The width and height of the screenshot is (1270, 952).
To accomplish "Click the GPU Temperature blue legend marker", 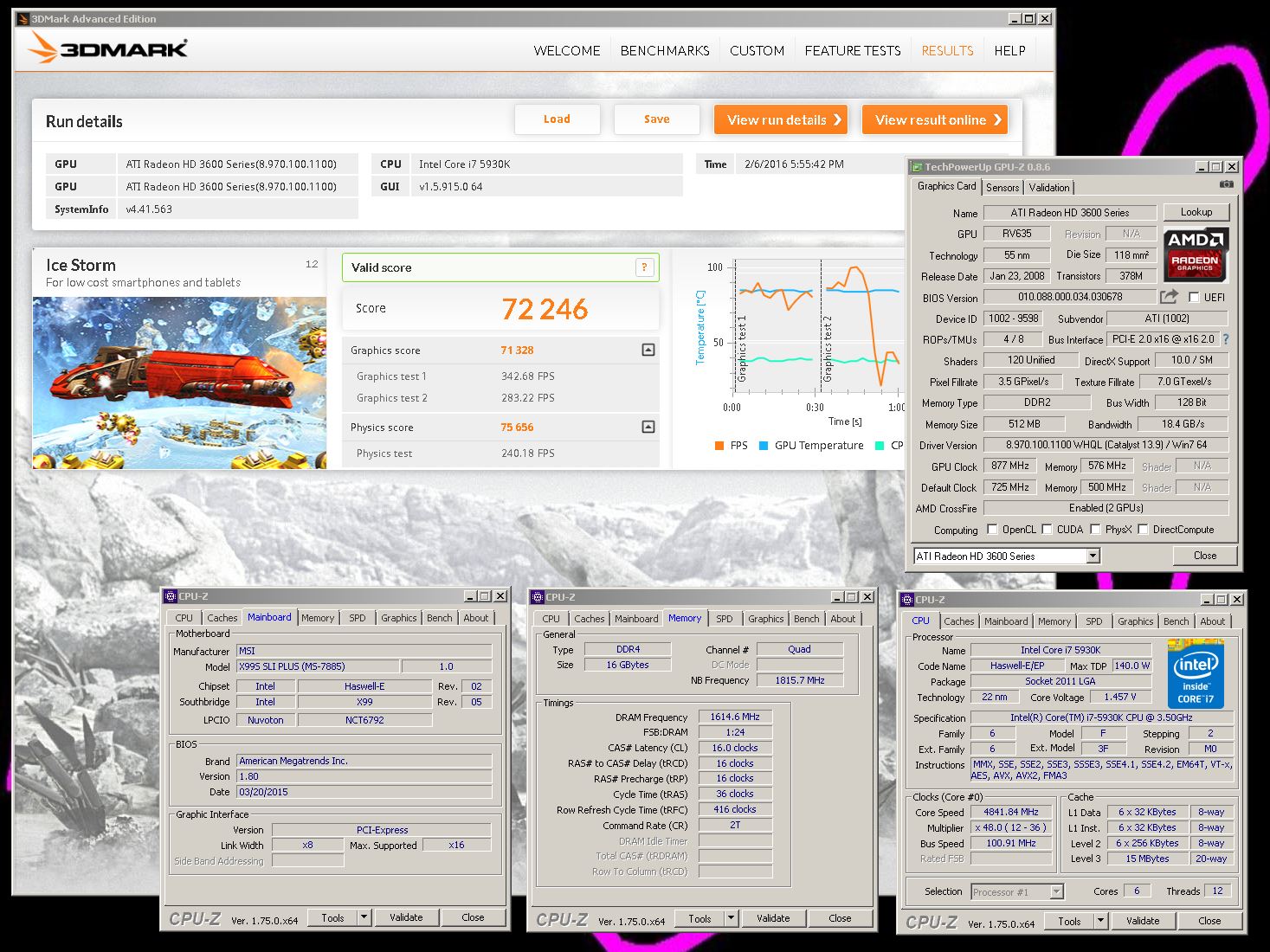I will pos(764,446).
